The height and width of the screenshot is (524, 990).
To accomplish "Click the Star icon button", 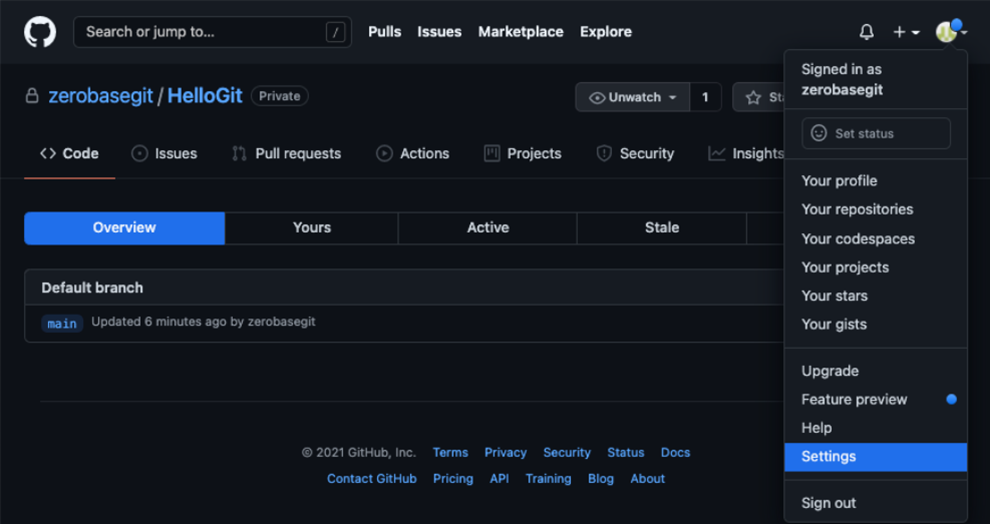I will tap(753, 98).
